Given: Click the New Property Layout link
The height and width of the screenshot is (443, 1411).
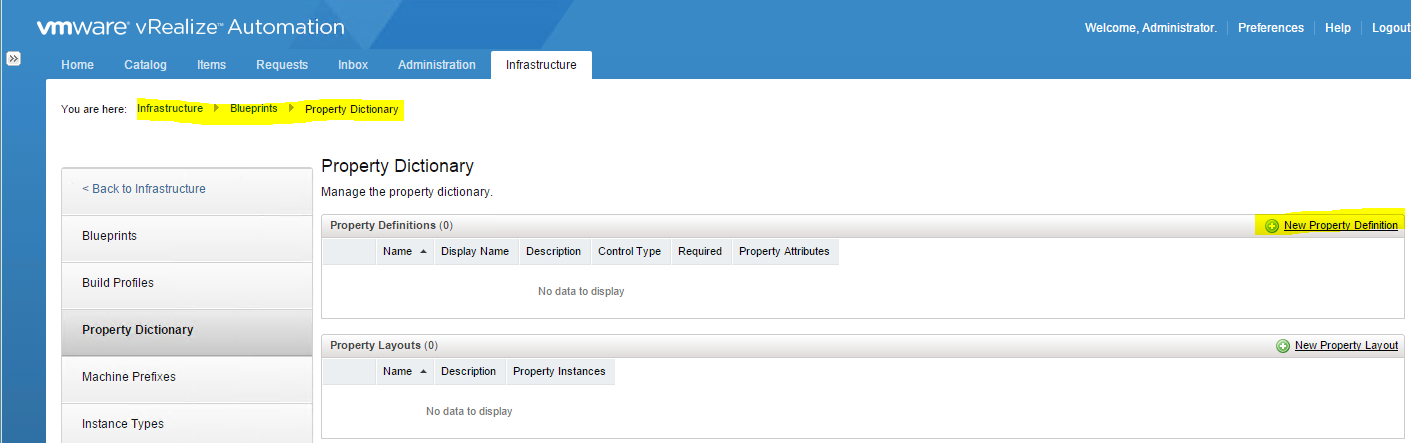Looking at the screenshot, I should tap(1346, 346).
